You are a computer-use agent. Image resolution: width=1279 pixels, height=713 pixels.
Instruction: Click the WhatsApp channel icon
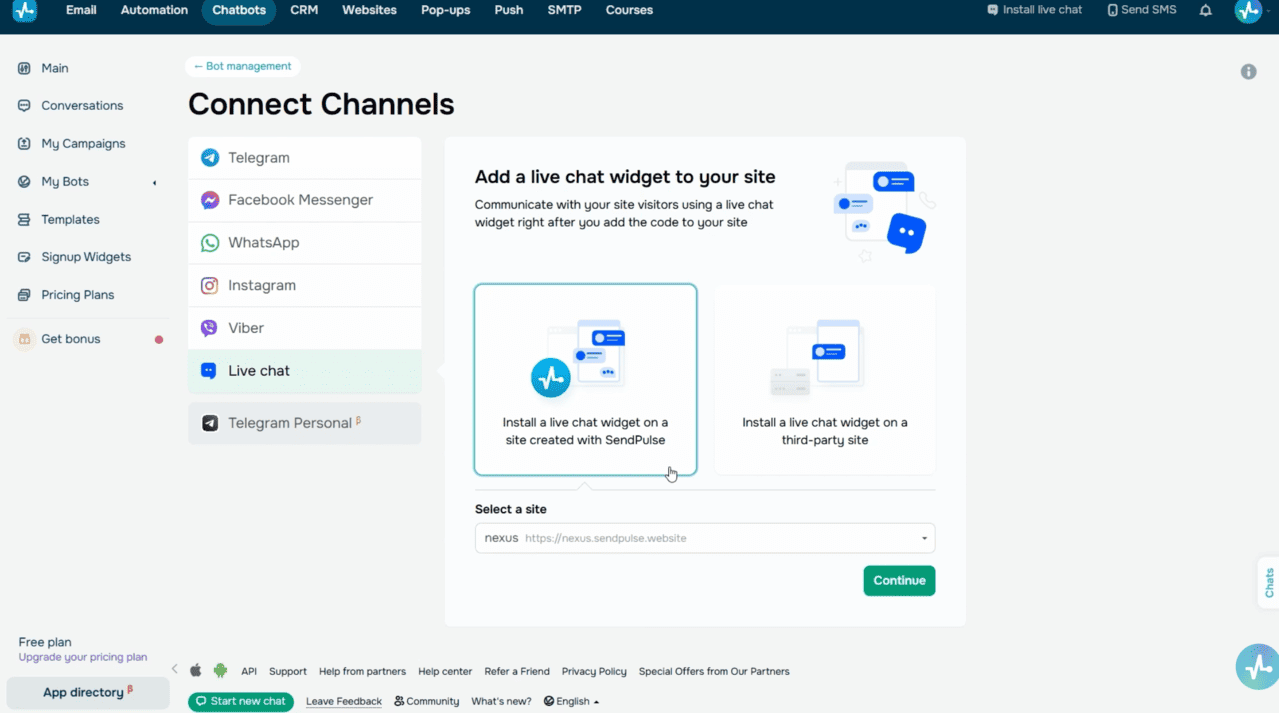point(210,243)
